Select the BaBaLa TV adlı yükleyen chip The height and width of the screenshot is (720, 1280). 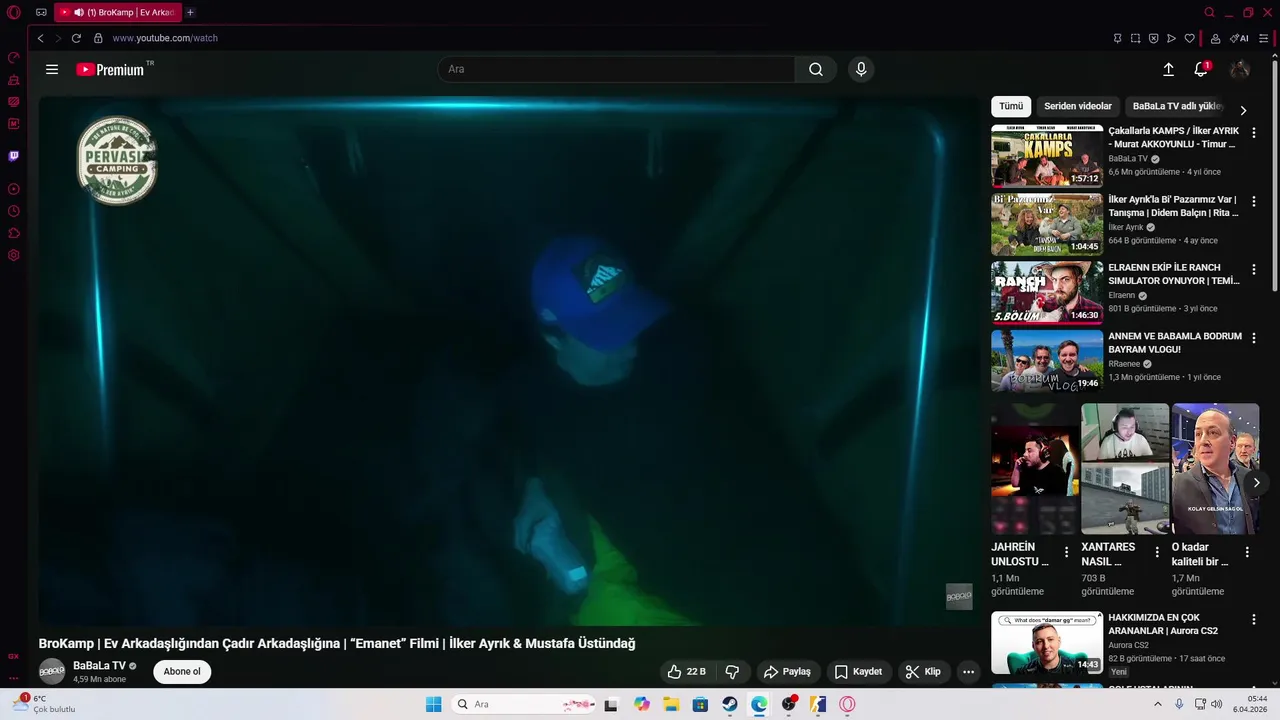pyautogui.click(x=1177, y=106)
